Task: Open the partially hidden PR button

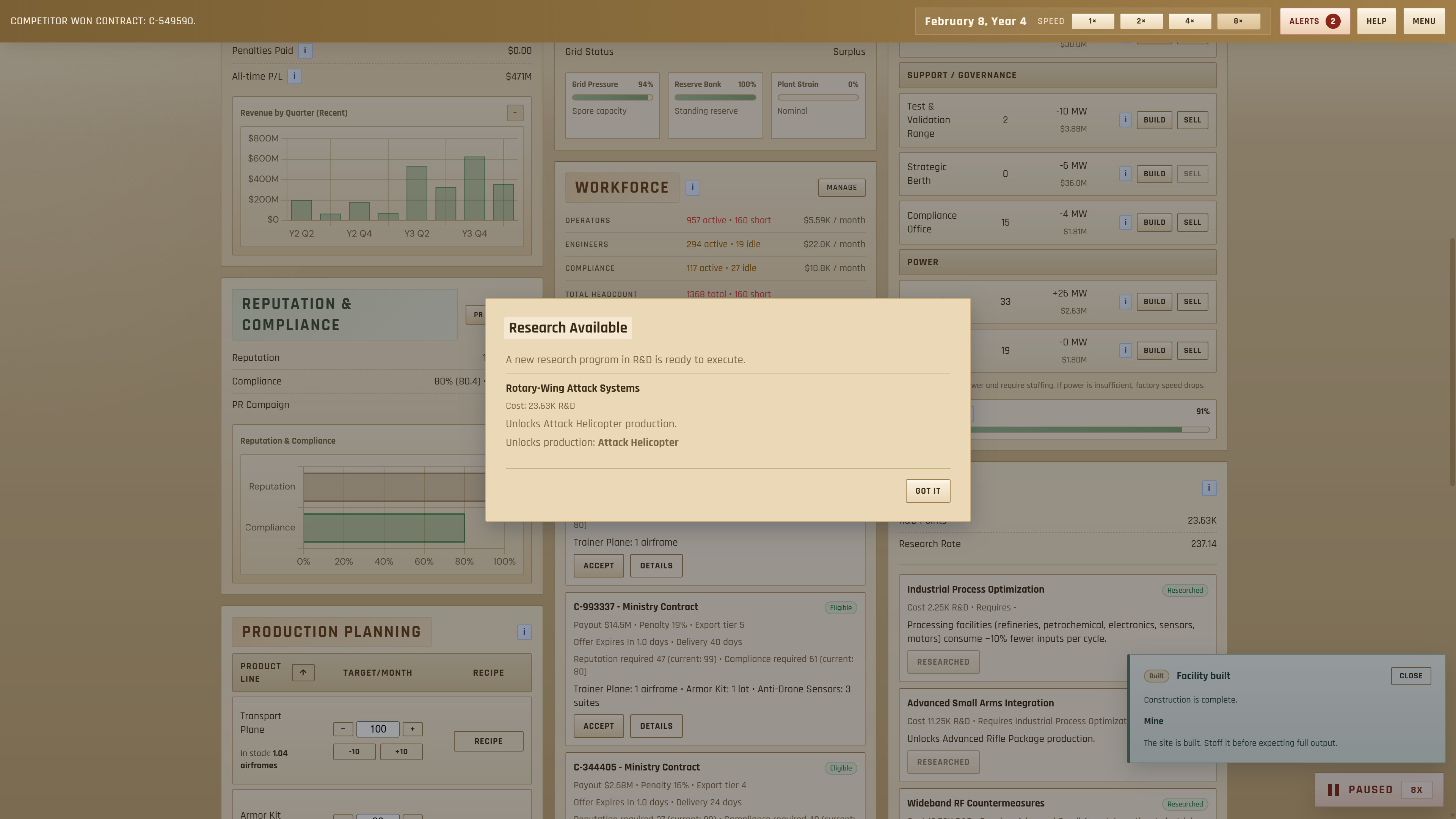Action: coord(477,315)
